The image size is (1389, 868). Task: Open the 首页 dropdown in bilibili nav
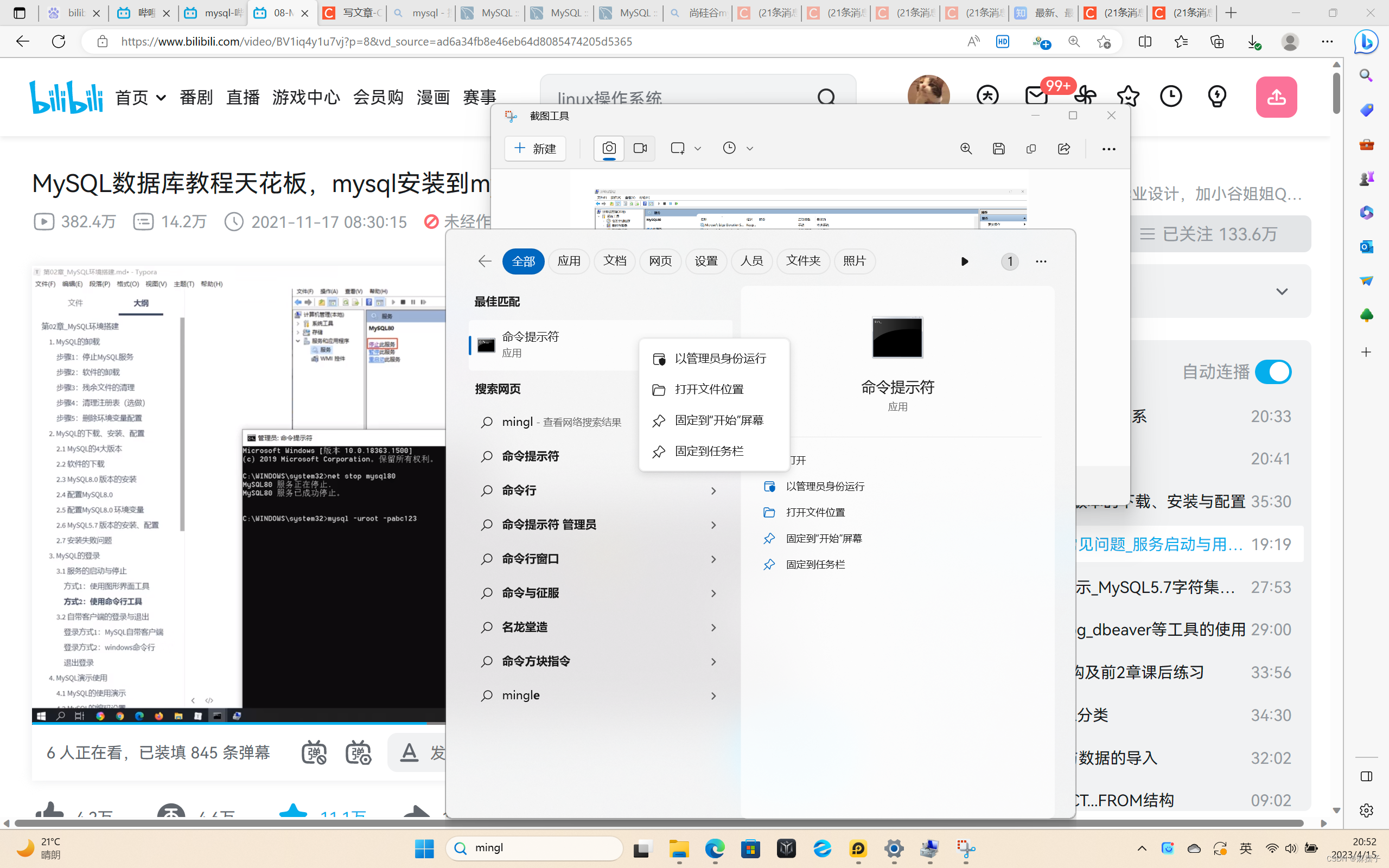pyautogui.click(x=141, y=98)
